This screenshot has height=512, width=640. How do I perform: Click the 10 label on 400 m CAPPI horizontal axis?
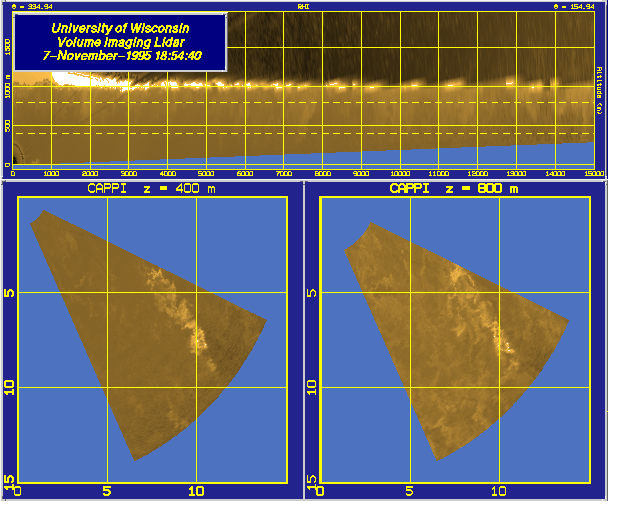[x=196, y=491]
